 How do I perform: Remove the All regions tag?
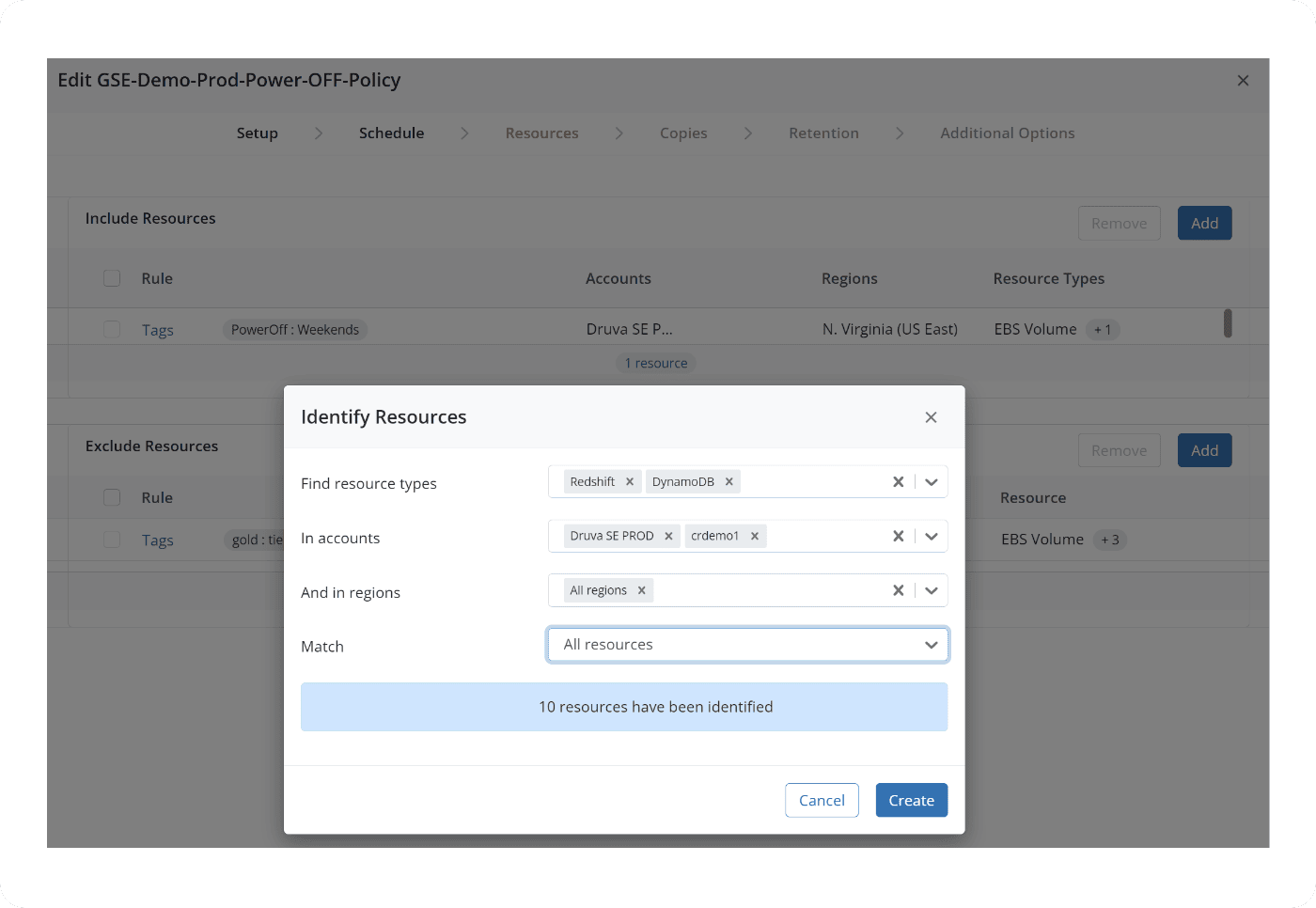(x=641, y=591)
